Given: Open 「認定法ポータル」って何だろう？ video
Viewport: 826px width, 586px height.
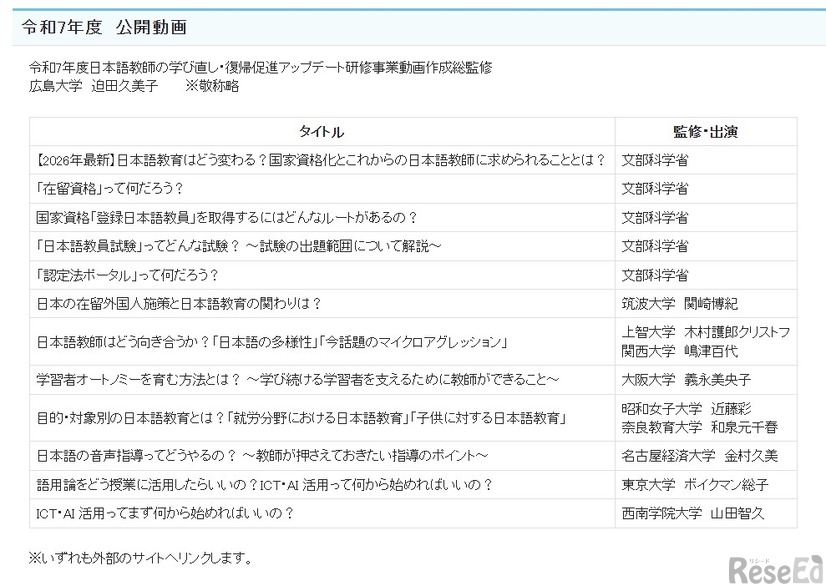Looking at the screenshot, I should click(x=127, y=275).
